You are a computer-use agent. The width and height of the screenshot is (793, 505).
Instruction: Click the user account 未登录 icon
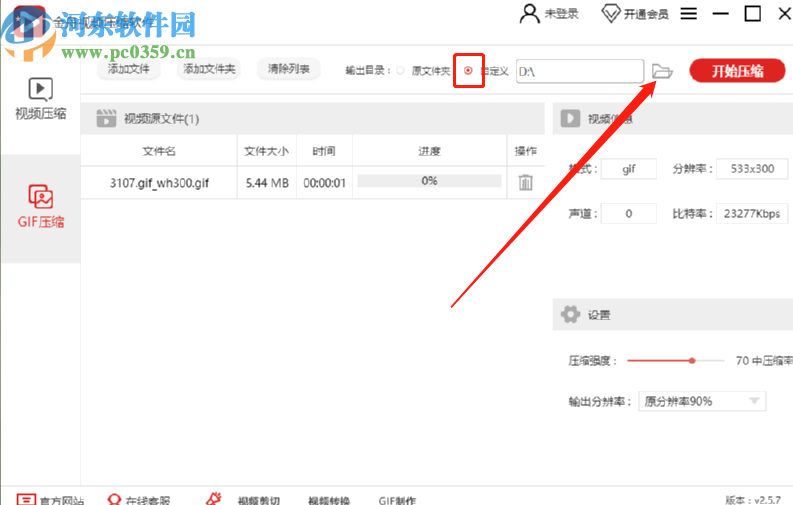(x=530, y=14)
